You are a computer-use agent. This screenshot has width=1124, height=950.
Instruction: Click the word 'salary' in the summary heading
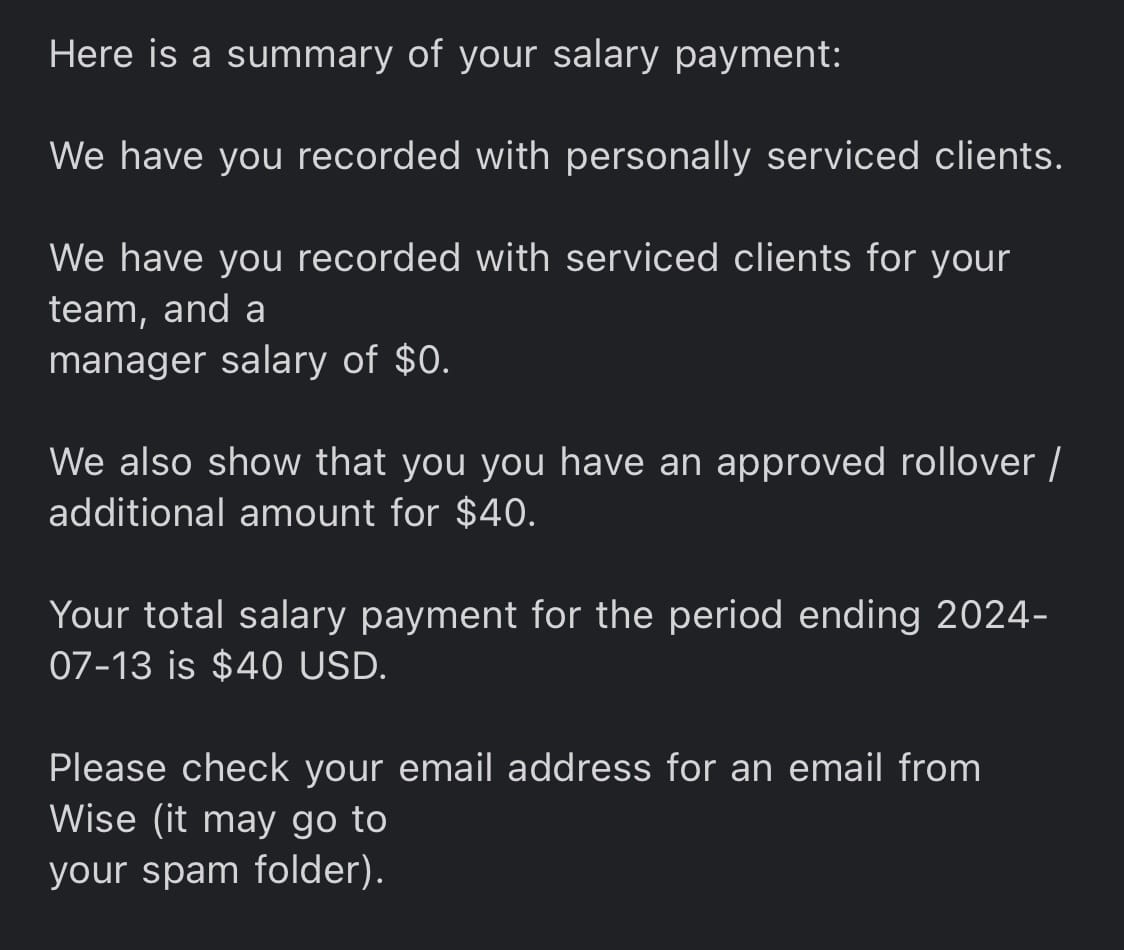[x=606, y=55]
